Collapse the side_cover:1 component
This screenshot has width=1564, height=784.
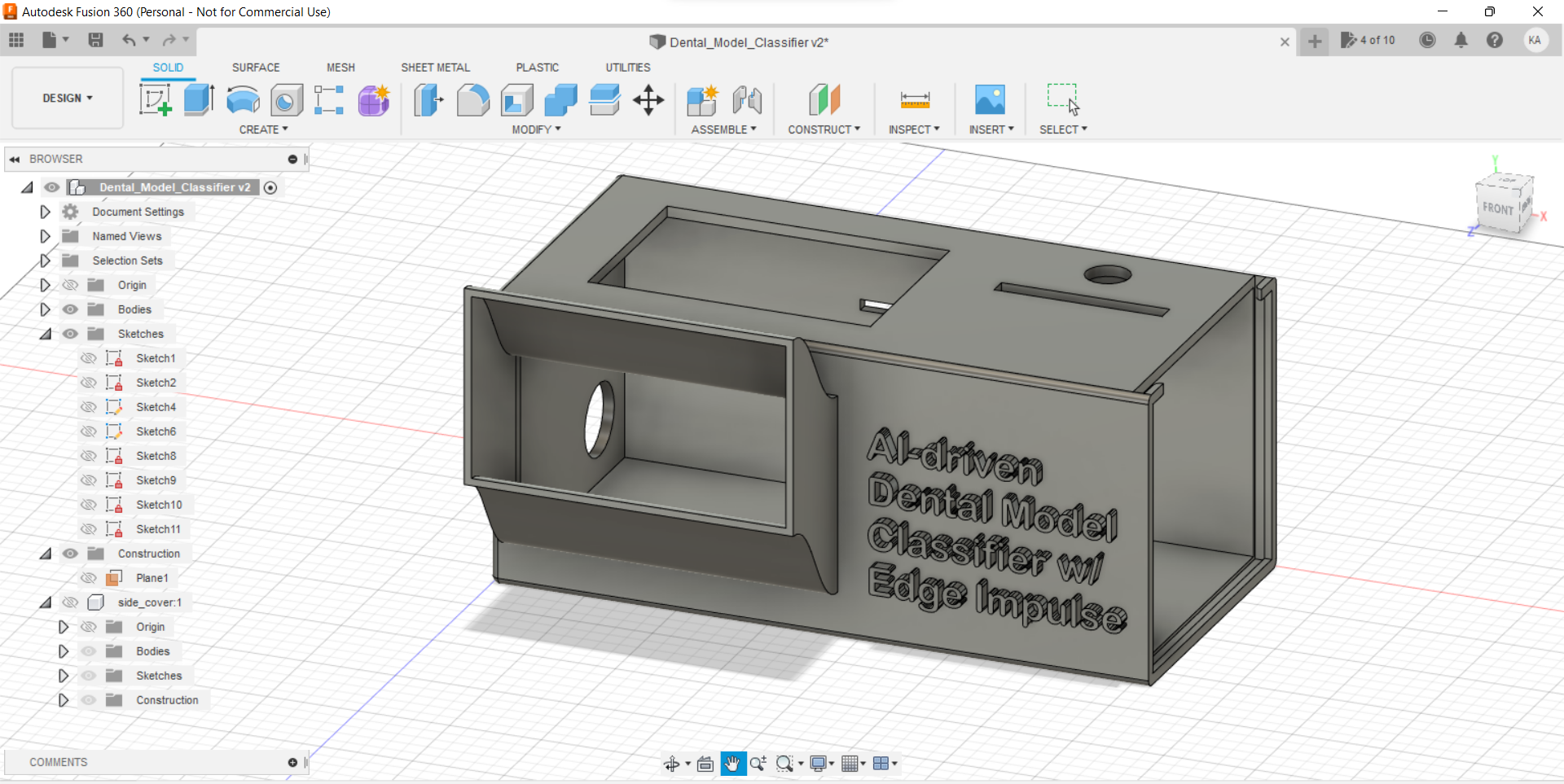pos(46,602)
